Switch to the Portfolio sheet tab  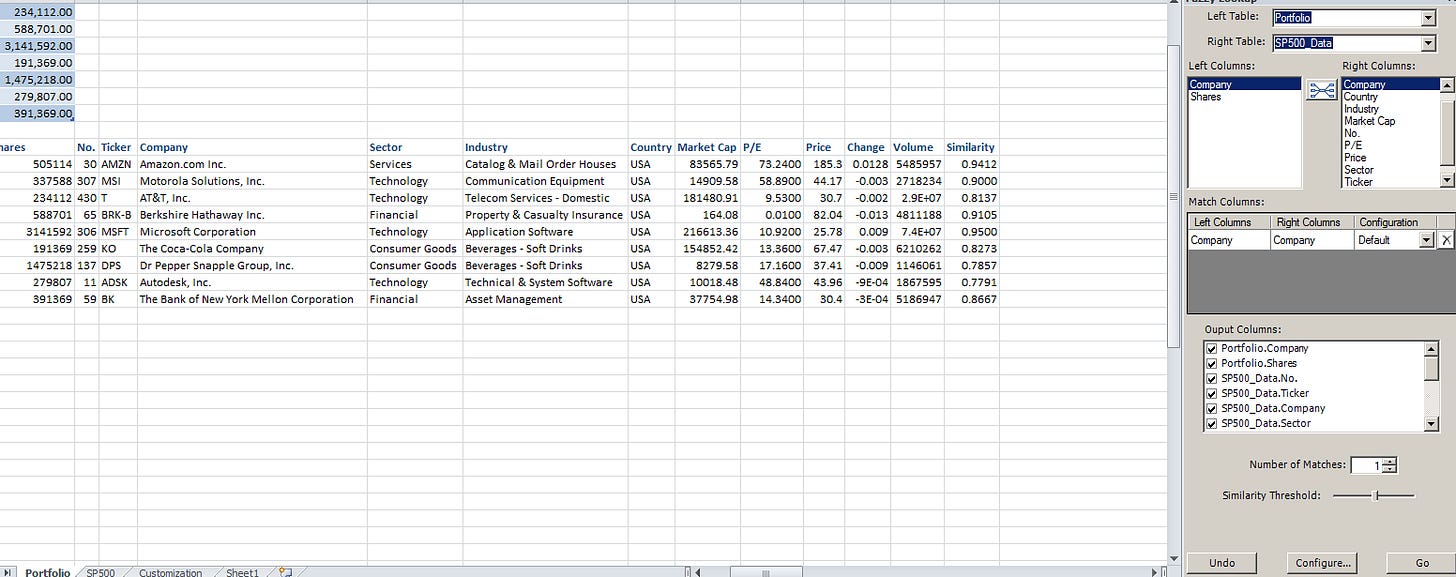48,572
